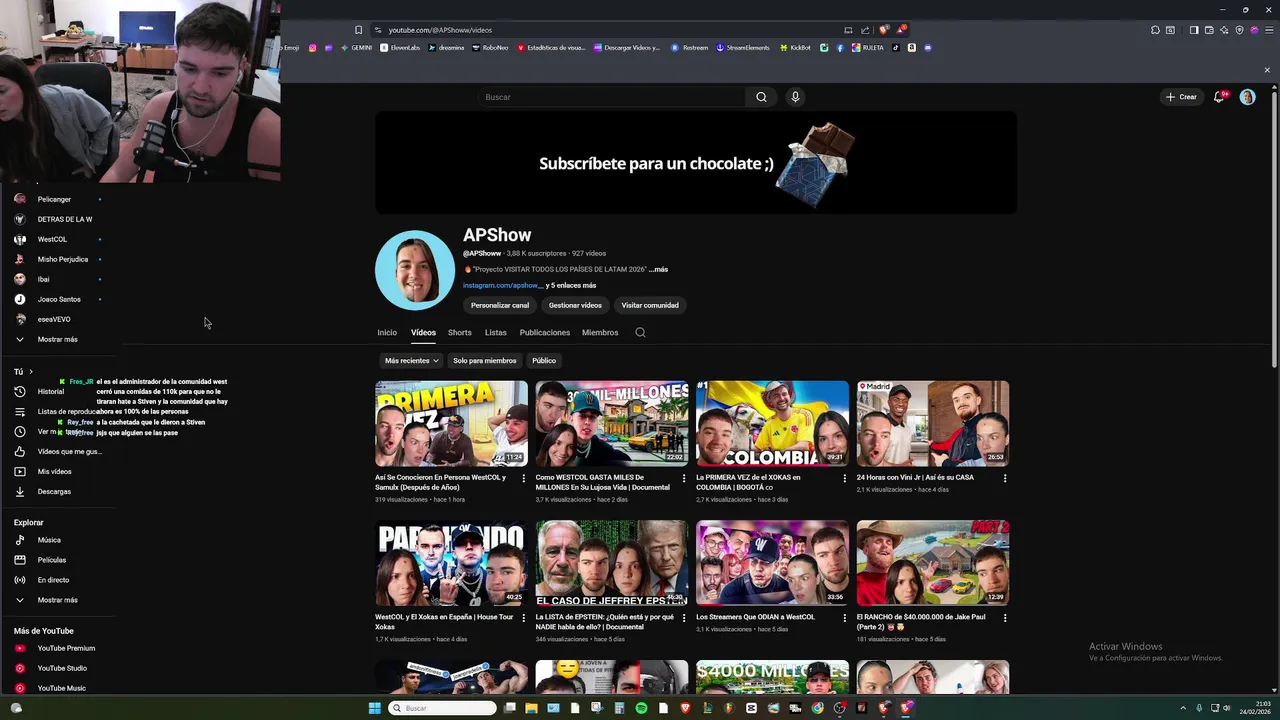Open YouTube Studio link
Screen dimensions: 1280x720
(60, 668)
